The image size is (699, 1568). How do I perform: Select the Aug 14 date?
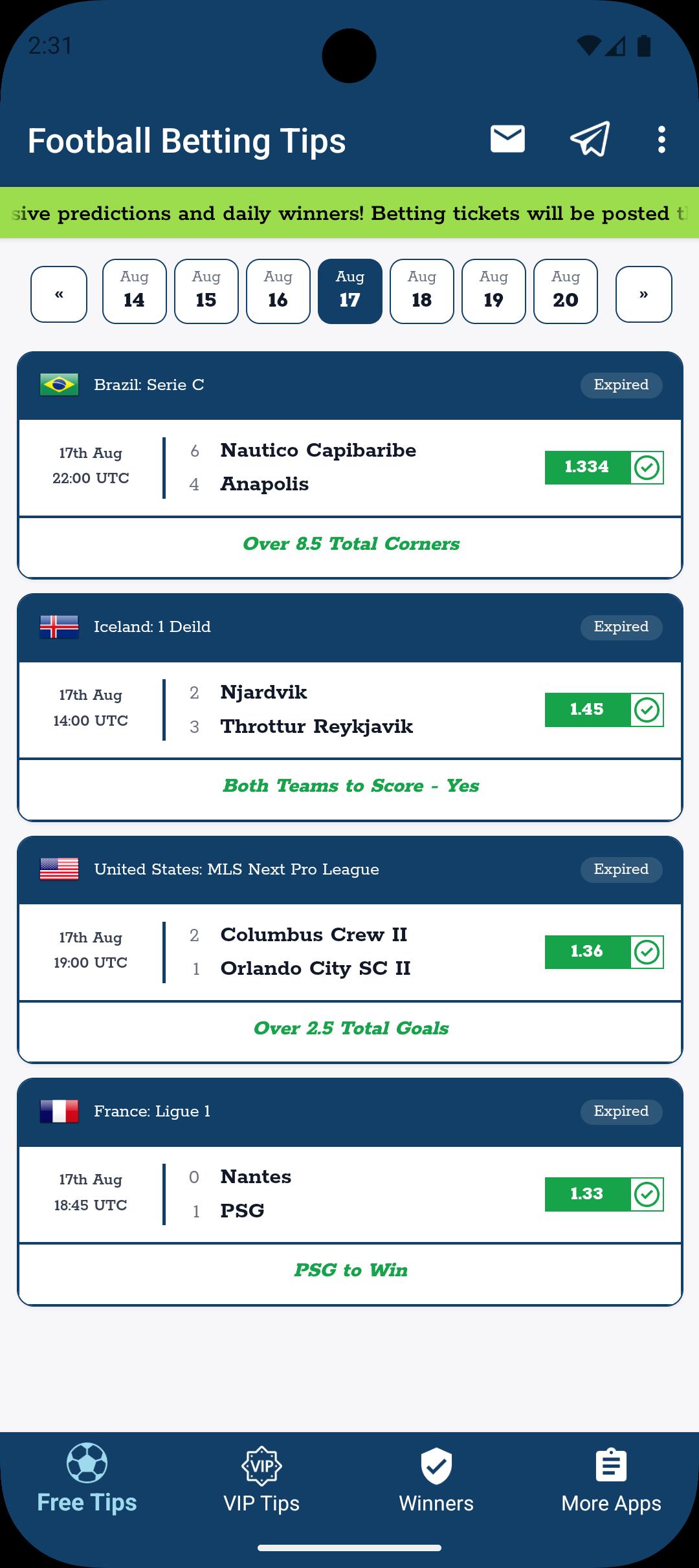(135, 291)
